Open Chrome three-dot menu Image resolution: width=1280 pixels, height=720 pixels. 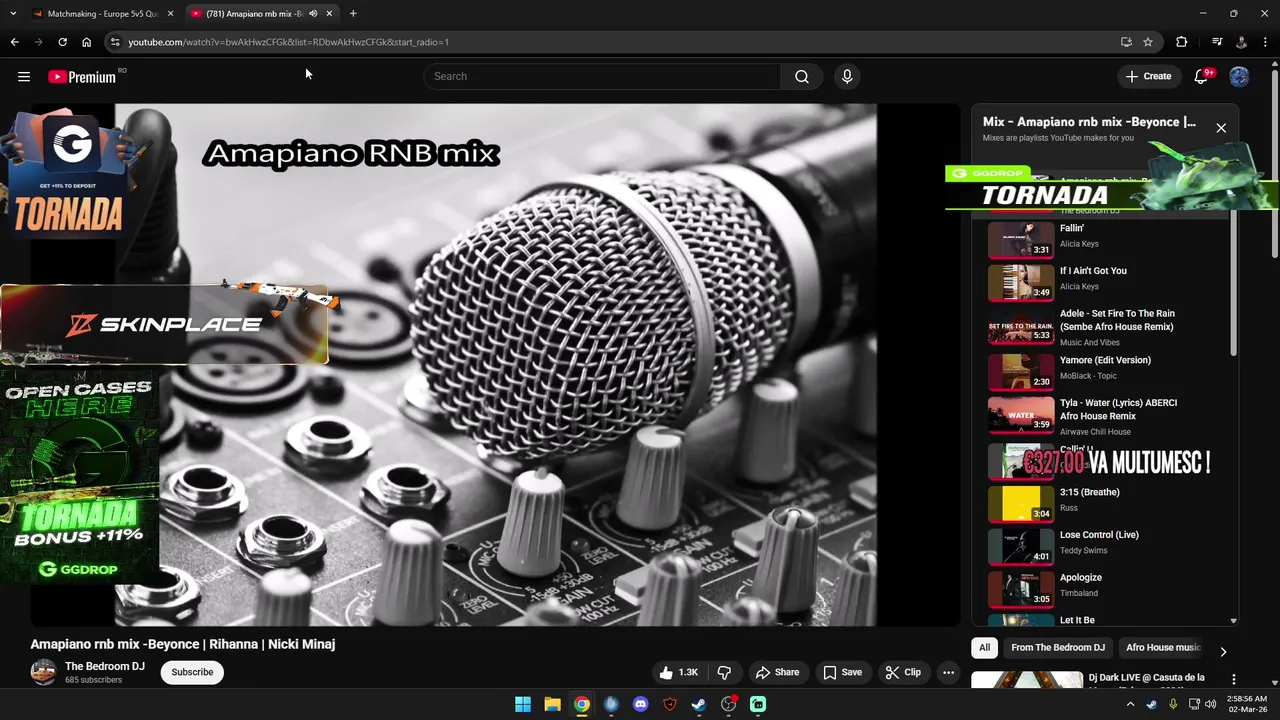point(1266,42)
